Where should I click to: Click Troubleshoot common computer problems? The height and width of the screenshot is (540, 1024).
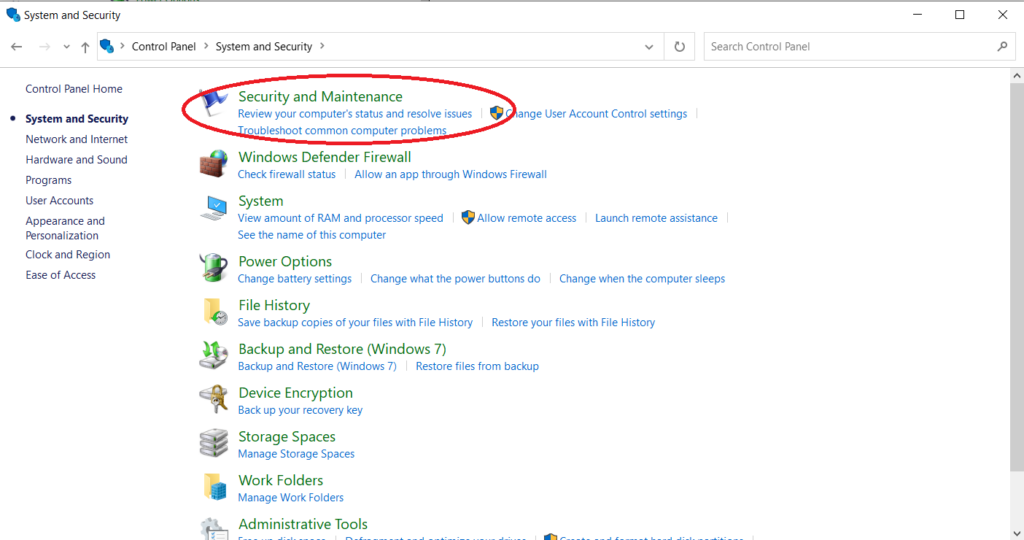[x=342, y=130]
